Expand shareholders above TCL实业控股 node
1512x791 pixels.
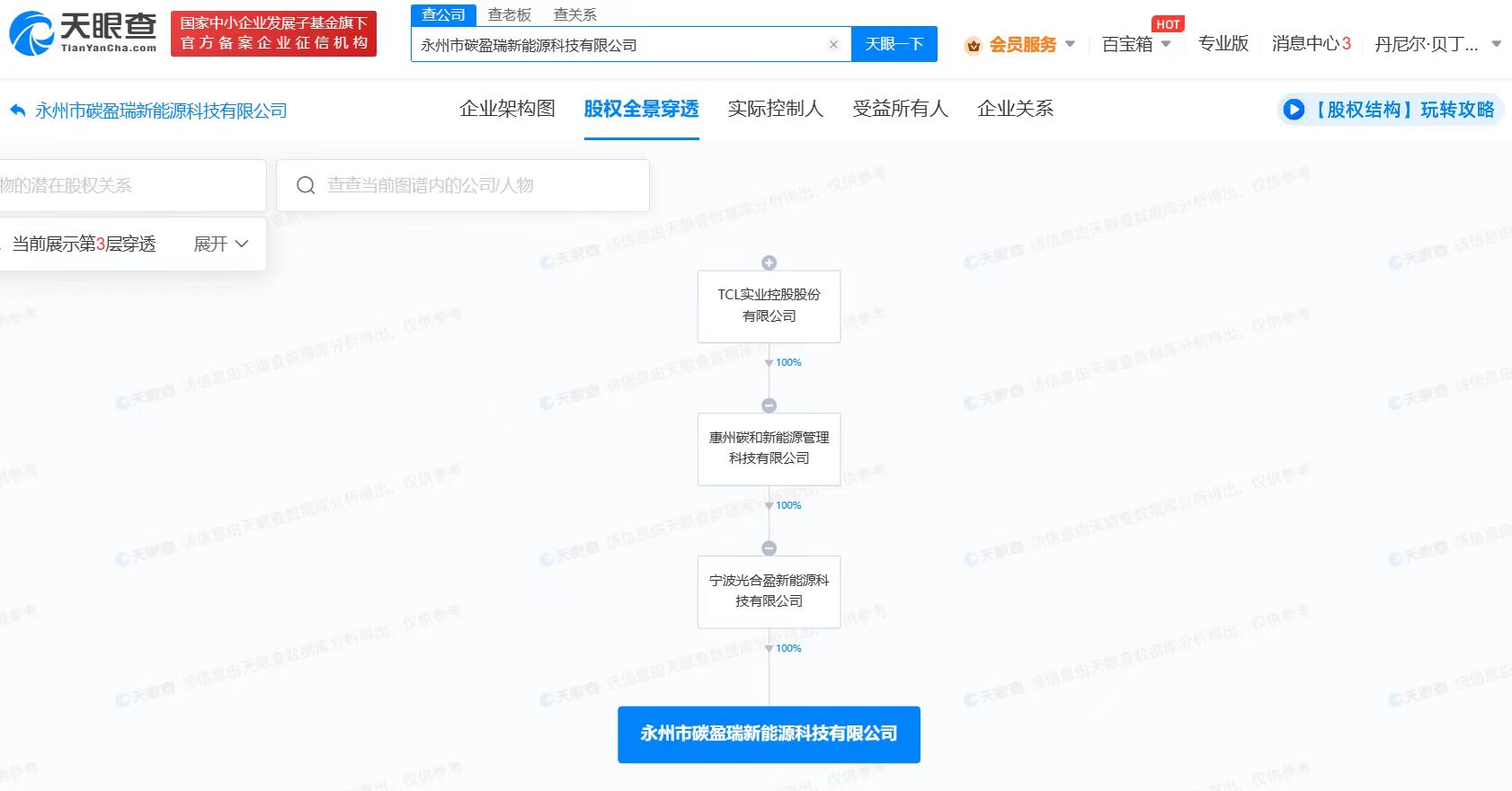pyautogui.click(x=769, y=262)
